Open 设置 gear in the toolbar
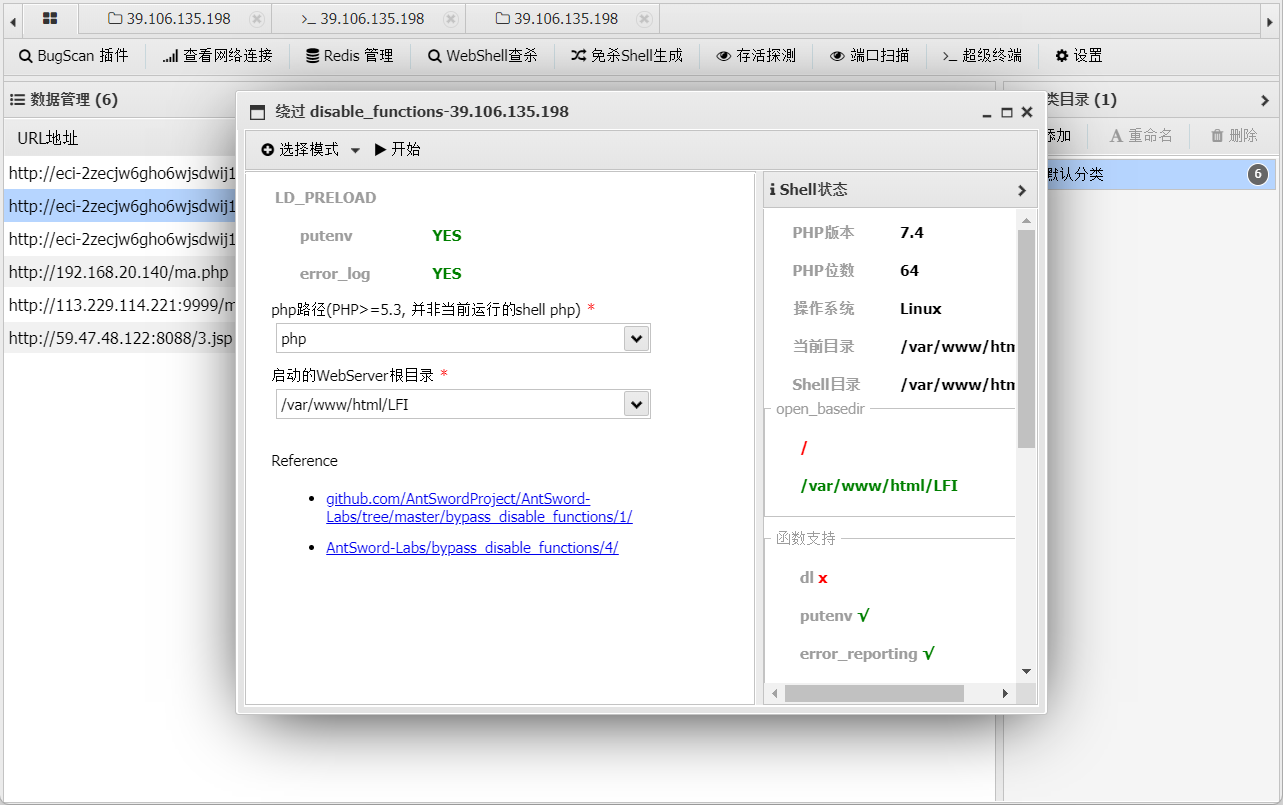The image size is (1283, 805). point(1079,56)
